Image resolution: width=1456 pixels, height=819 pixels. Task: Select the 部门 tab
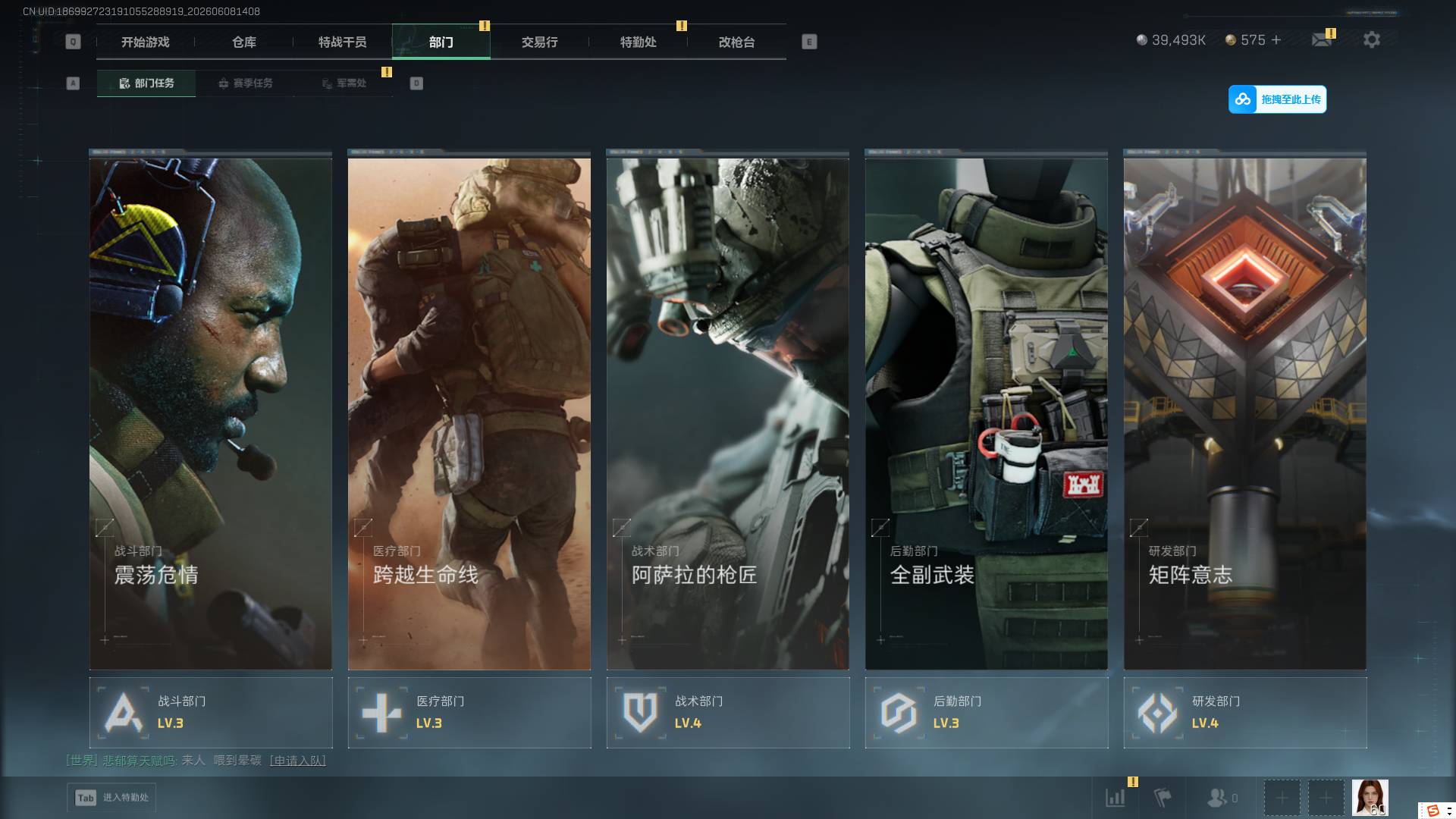[x=441, y=42]
